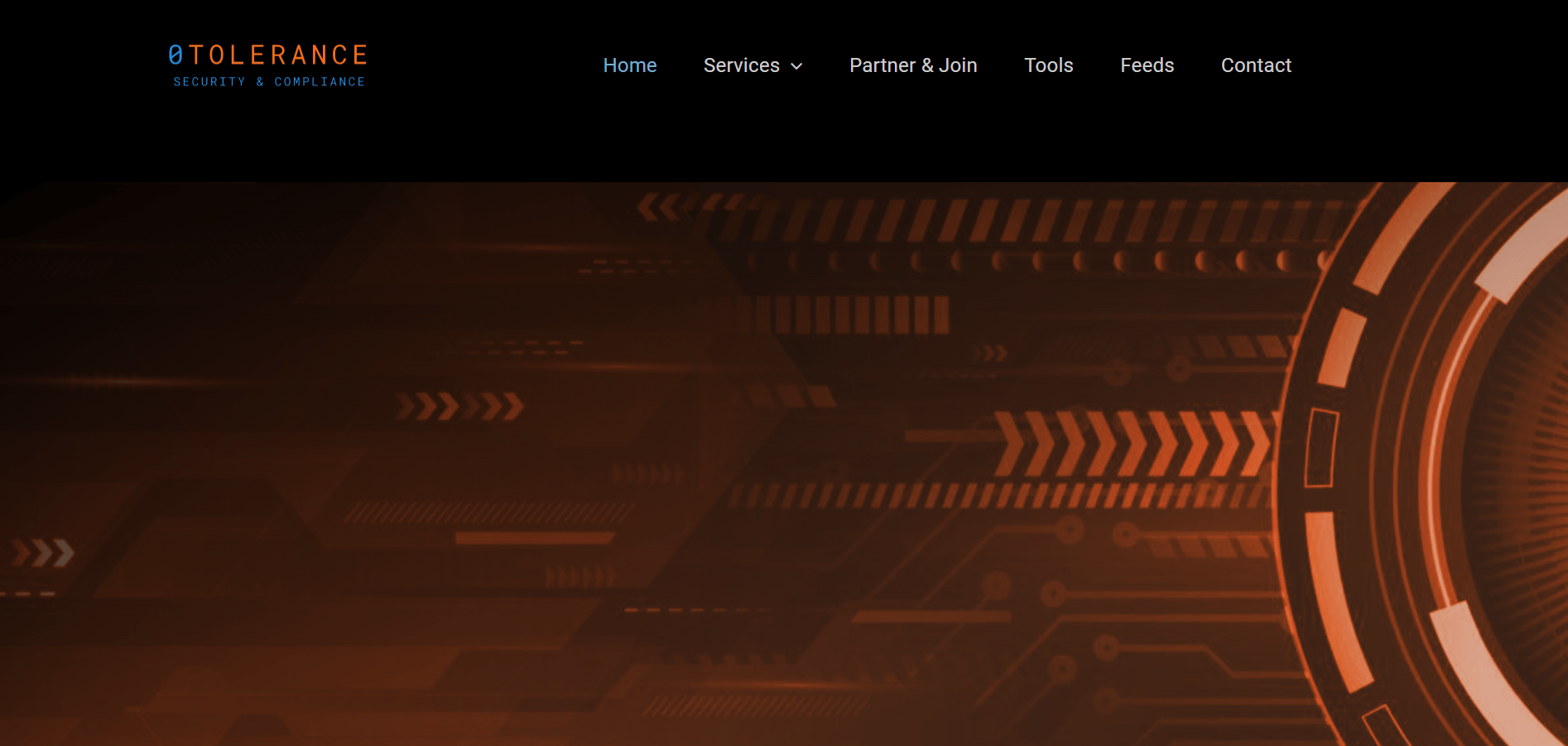Navigate to the Tools page
Viewport: 1568px width, 746px height.
(x=1049, y=65)
